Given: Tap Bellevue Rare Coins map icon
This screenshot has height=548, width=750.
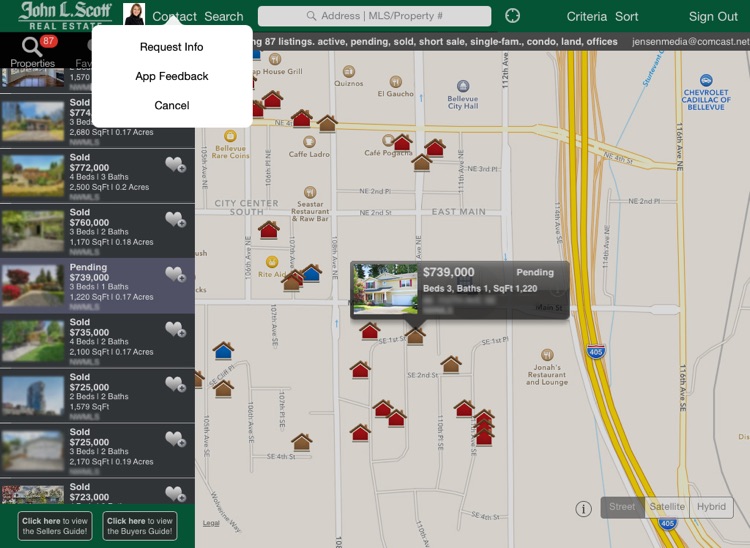Looking at the screenshot, I should click(x=230, y=136).
